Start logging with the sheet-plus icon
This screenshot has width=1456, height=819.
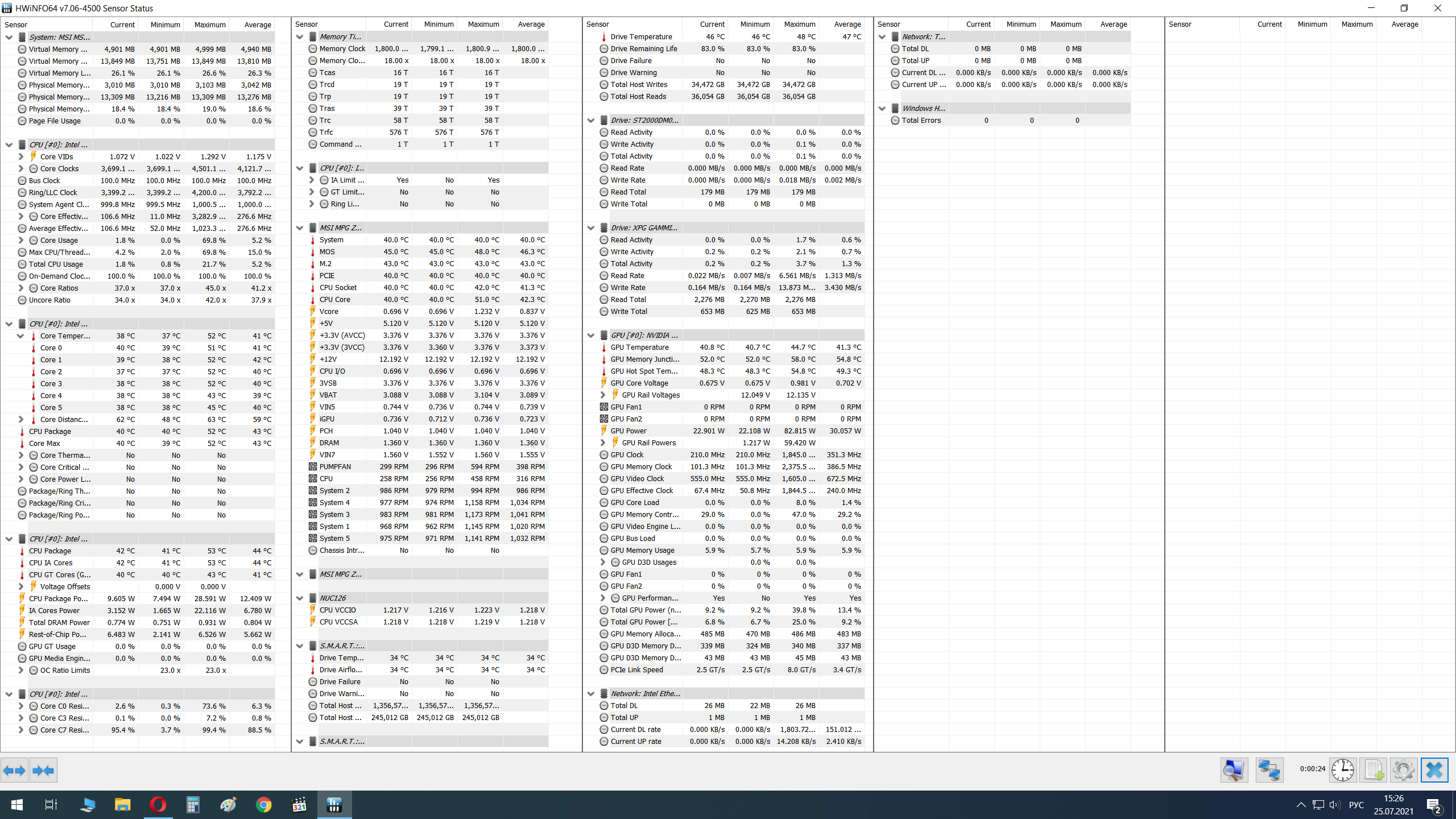(x=1374, y=770)
